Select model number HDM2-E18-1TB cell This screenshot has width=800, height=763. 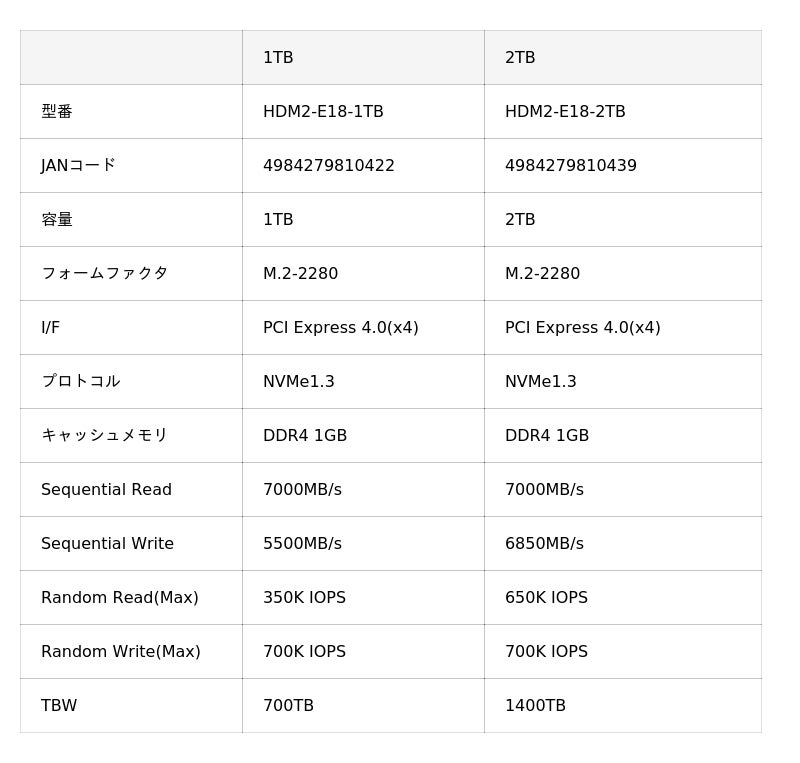click(x=323, y=112)
